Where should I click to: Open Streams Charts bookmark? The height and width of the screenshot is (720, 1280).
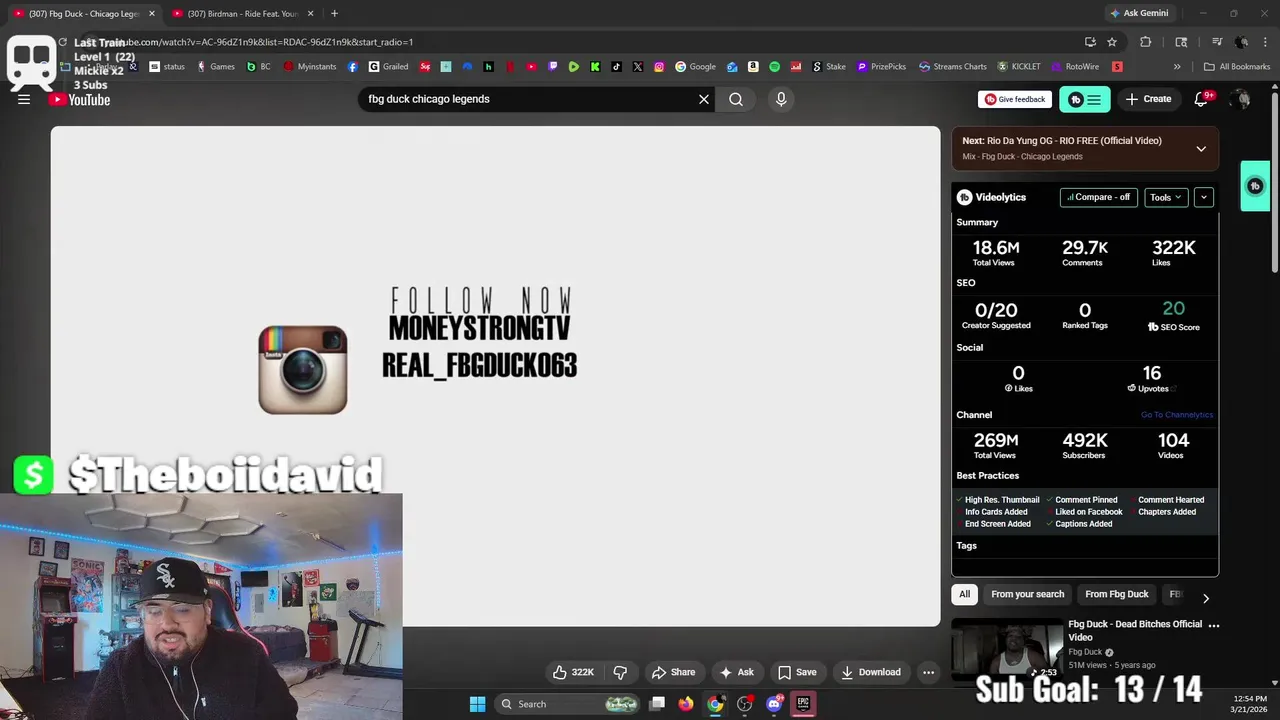pos(953,67)
